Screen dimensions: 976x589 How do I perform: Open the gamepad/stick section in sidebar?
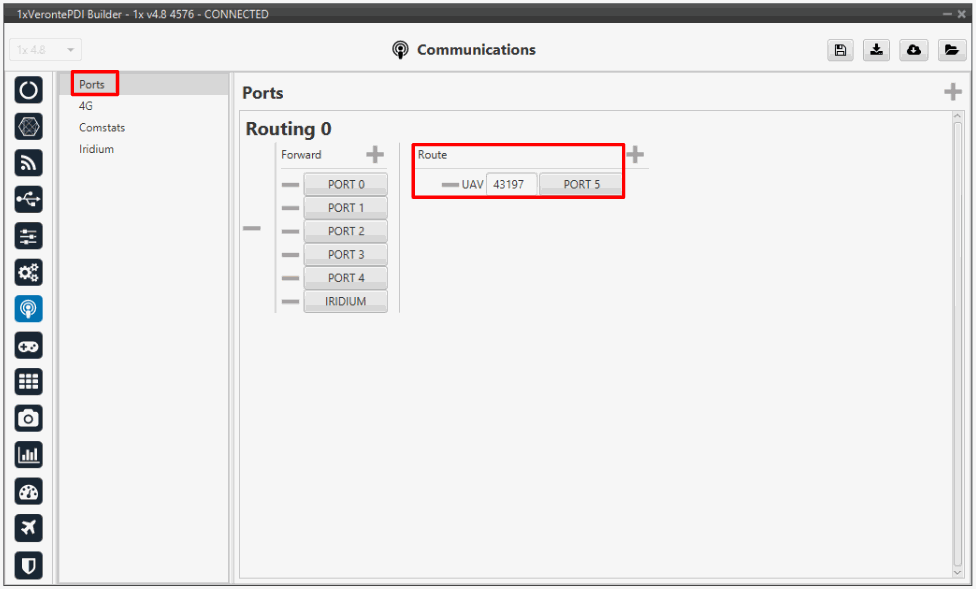29,345
